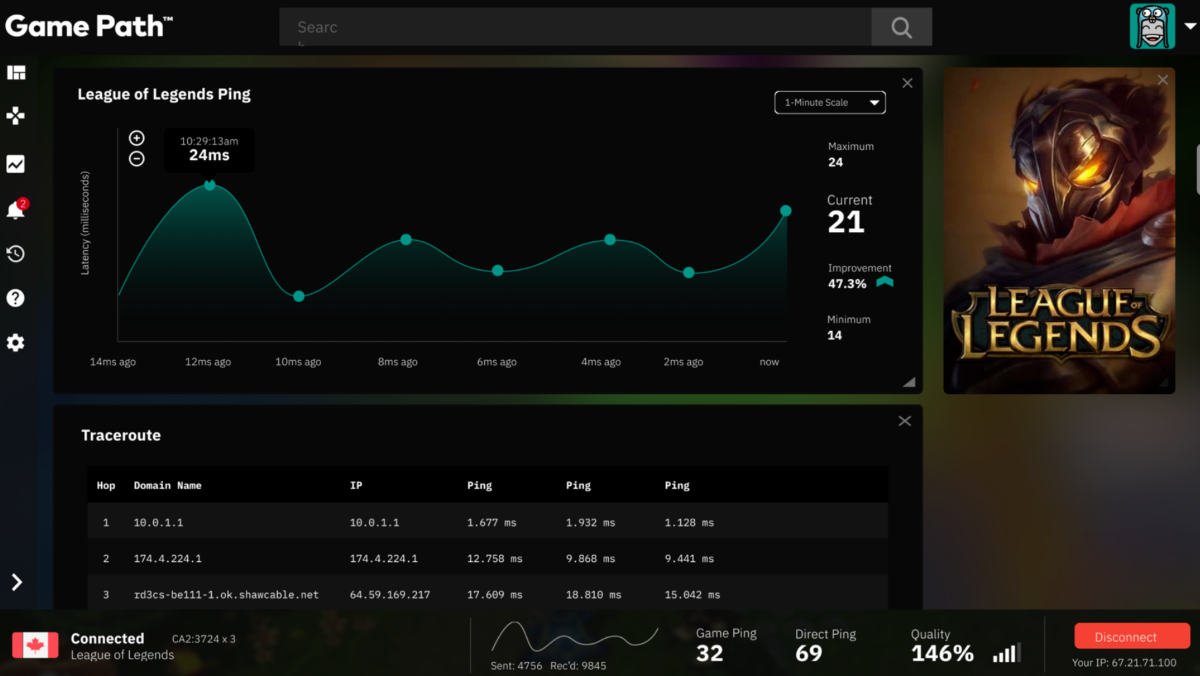
Task: Click the Direct Ping value '69'
Action: [809, 653]
